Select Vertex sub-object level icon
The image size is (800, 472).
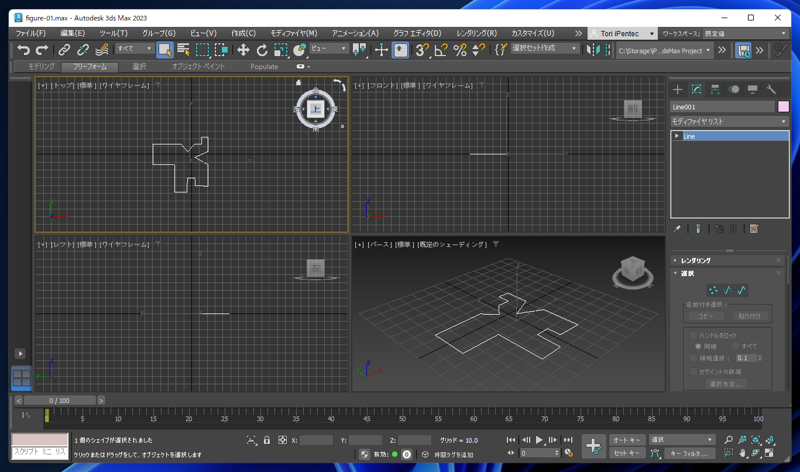tap(713, 290)
